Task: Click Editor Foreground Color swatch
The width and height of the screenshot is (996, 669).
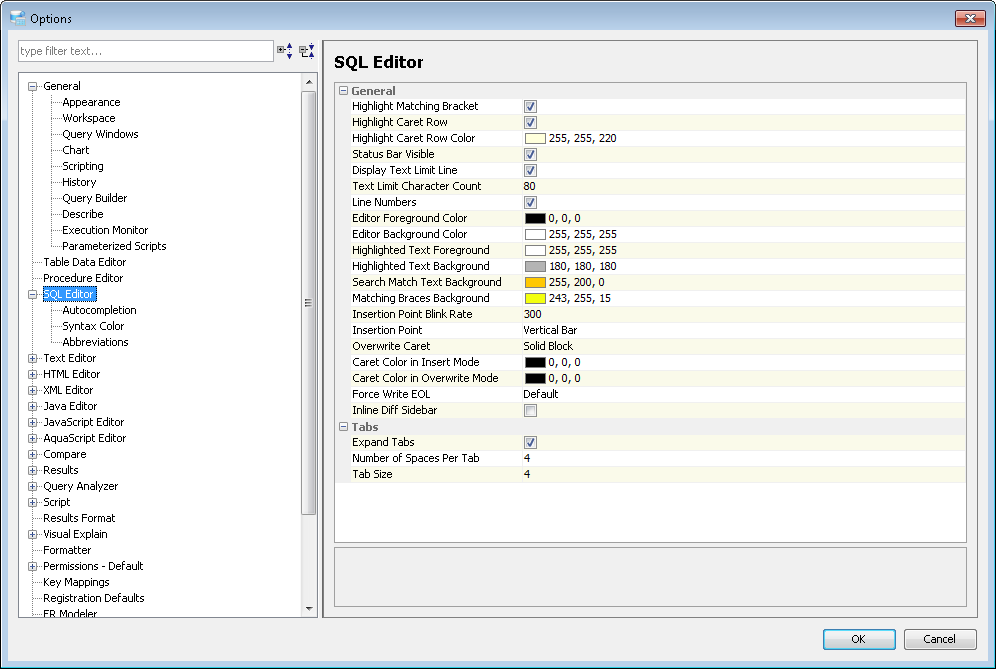Action: pyautogui.click(x=535, y=219)
